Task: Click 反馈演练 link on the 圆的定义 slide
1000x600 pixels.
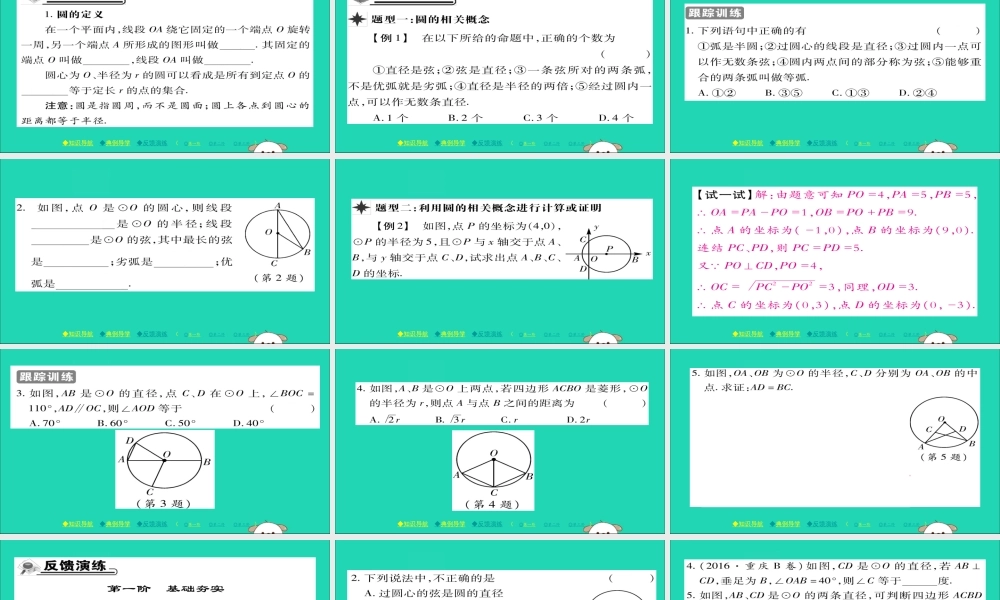Action: [152, 143]
